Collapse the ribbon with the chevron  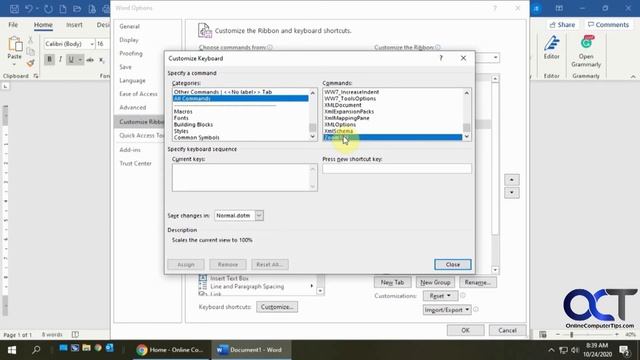pos(633,76)
